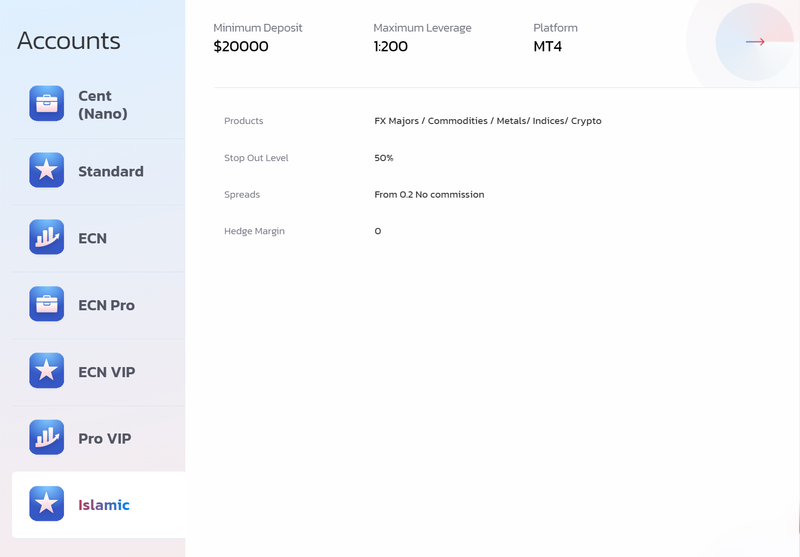
Task: Click the briefcase icon beside ECN Pro
Action: pyautogui.click(x=46, y=304)
